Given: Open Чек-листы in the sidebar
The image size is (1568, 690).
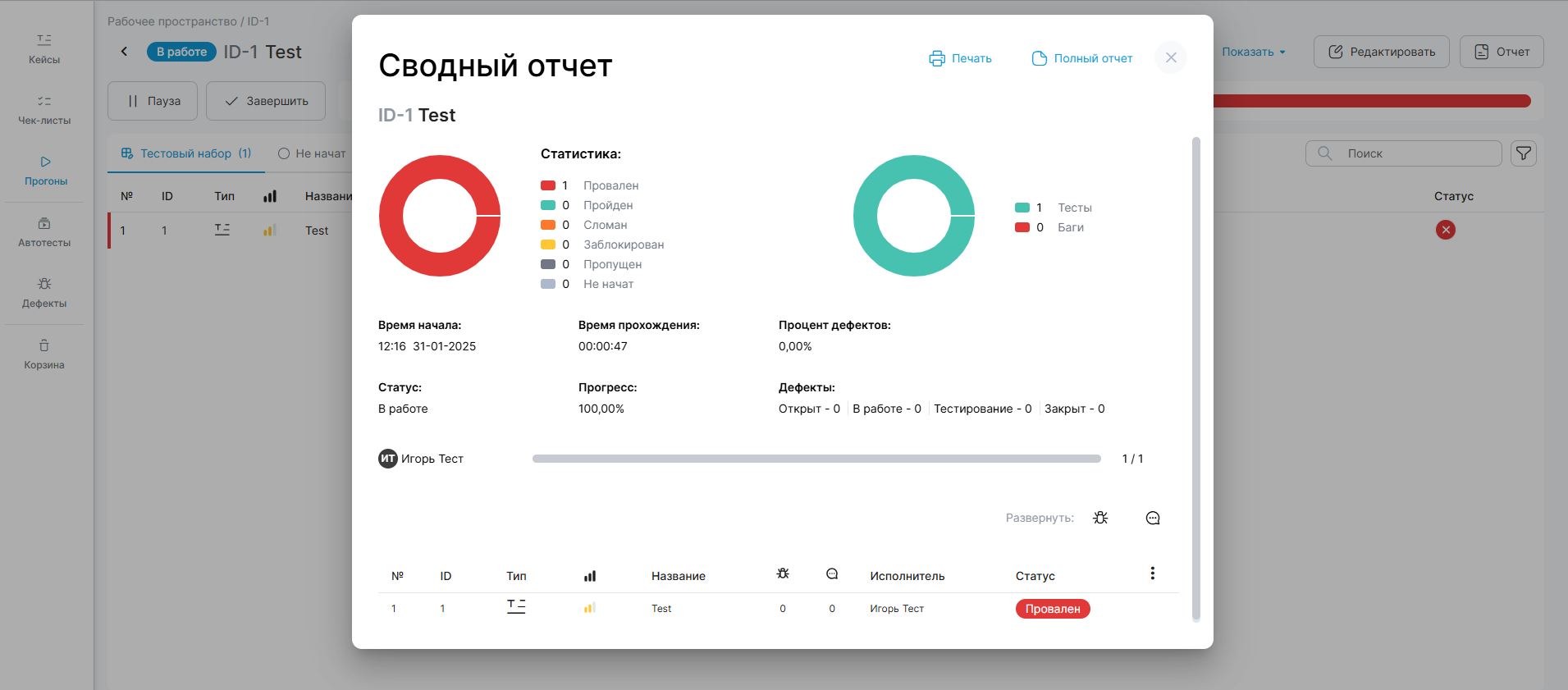Looking at the screenshot, I should point(44,110).
